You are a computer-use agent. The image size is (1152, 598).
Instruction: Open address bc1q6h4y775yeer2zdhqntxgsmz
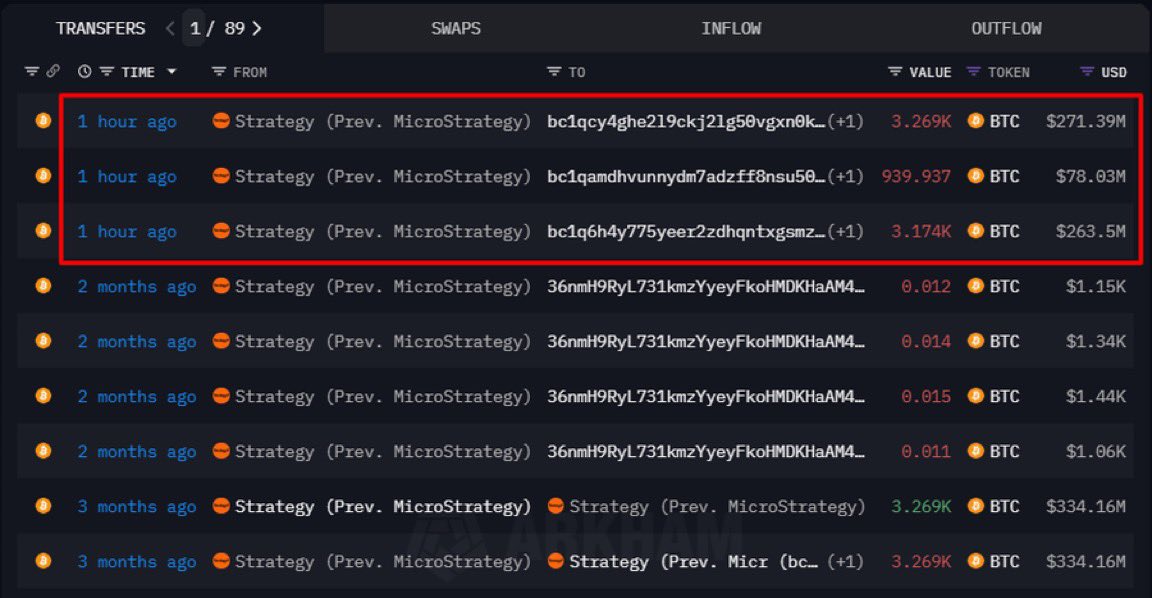[686, 232]
